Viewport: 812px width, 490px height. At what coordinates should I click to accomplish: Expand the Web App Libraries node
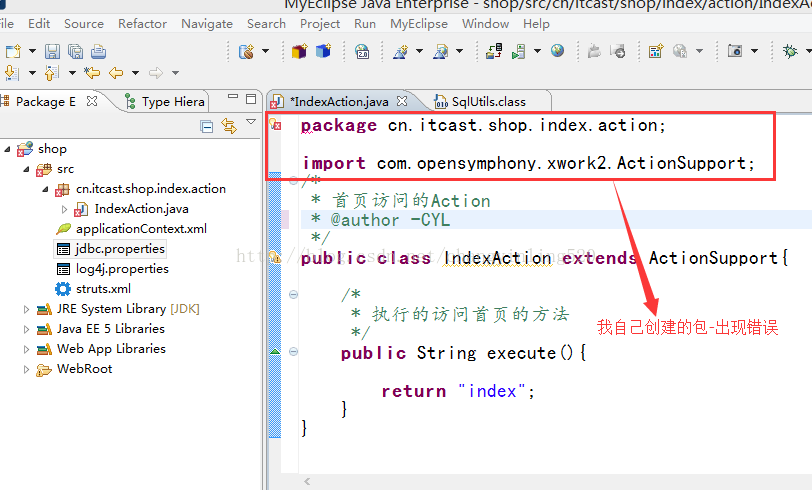(x=26, y=350)
